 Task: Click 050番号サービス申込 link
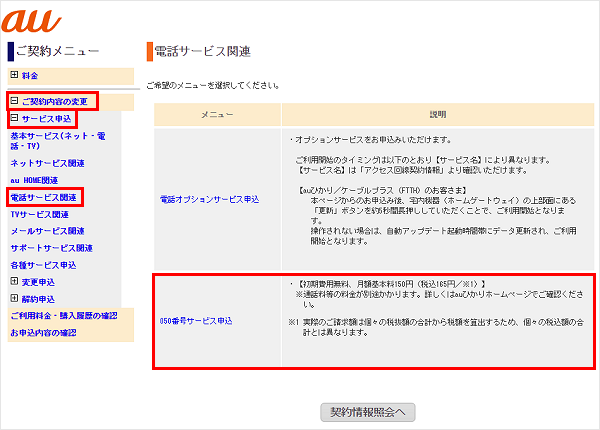tap(196, 320)
